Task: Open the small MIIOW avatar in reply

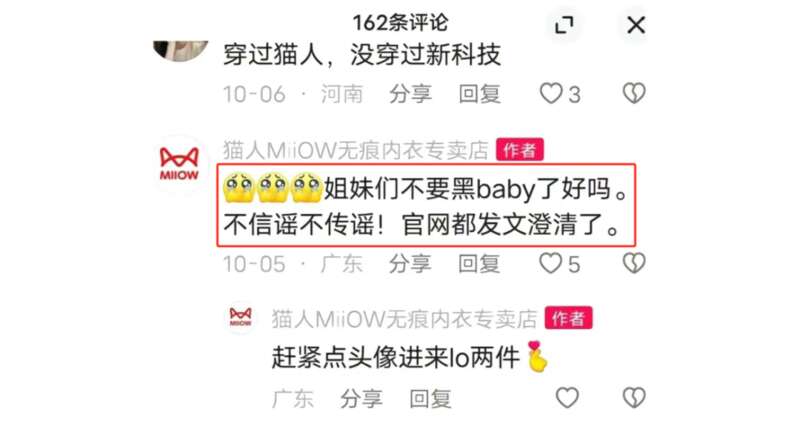Action: [x=240, y=317]
